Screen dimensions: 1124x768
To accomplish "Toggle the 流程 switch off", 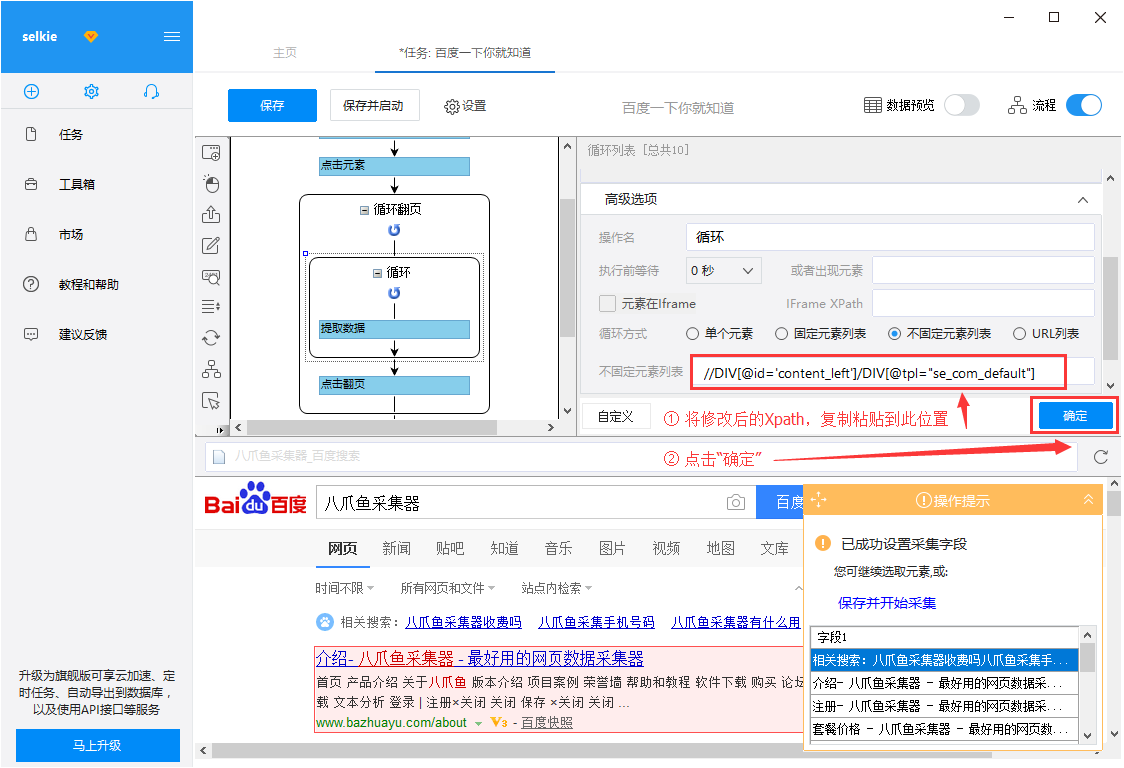I will [x=1084, y=105].
